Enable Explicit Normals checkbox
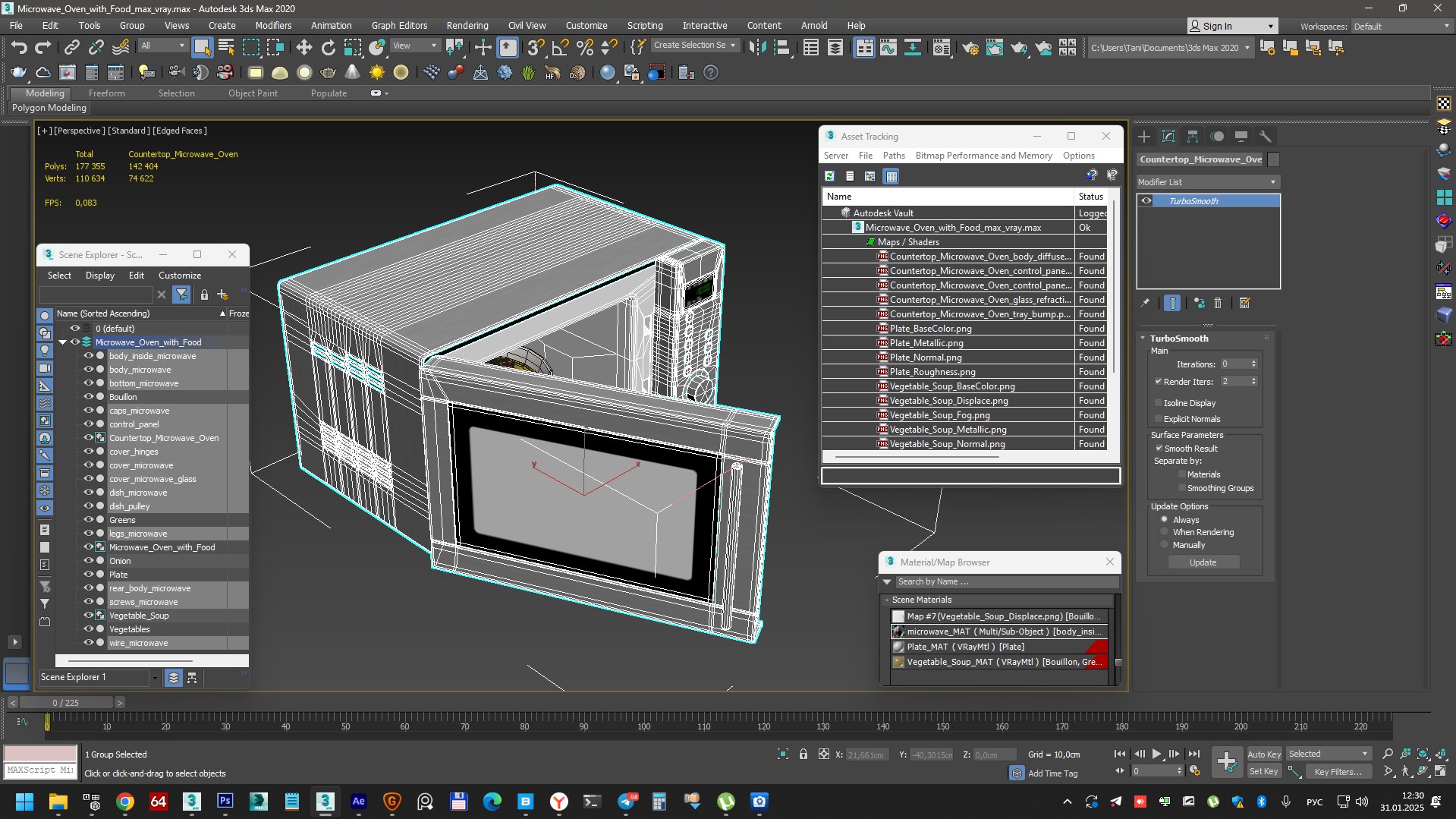The height and width of the screenshot is (819, 1456). [1159, 419]
